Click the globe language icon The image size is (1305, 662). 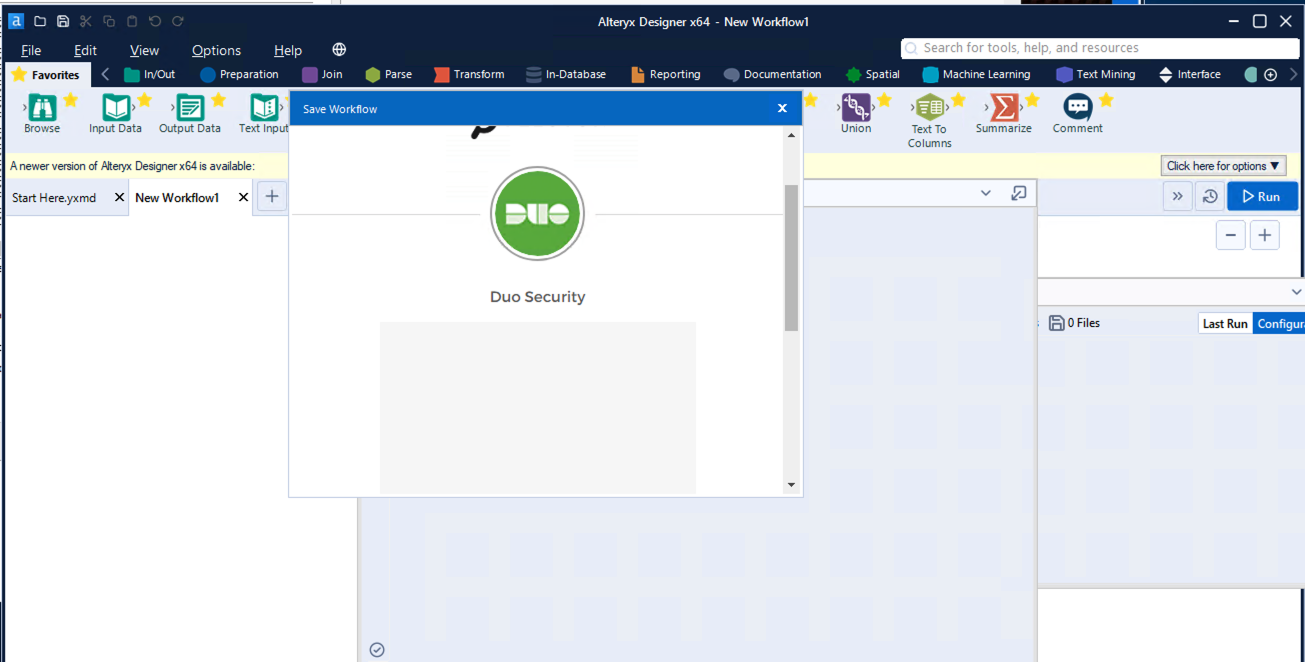pos(339,50)
